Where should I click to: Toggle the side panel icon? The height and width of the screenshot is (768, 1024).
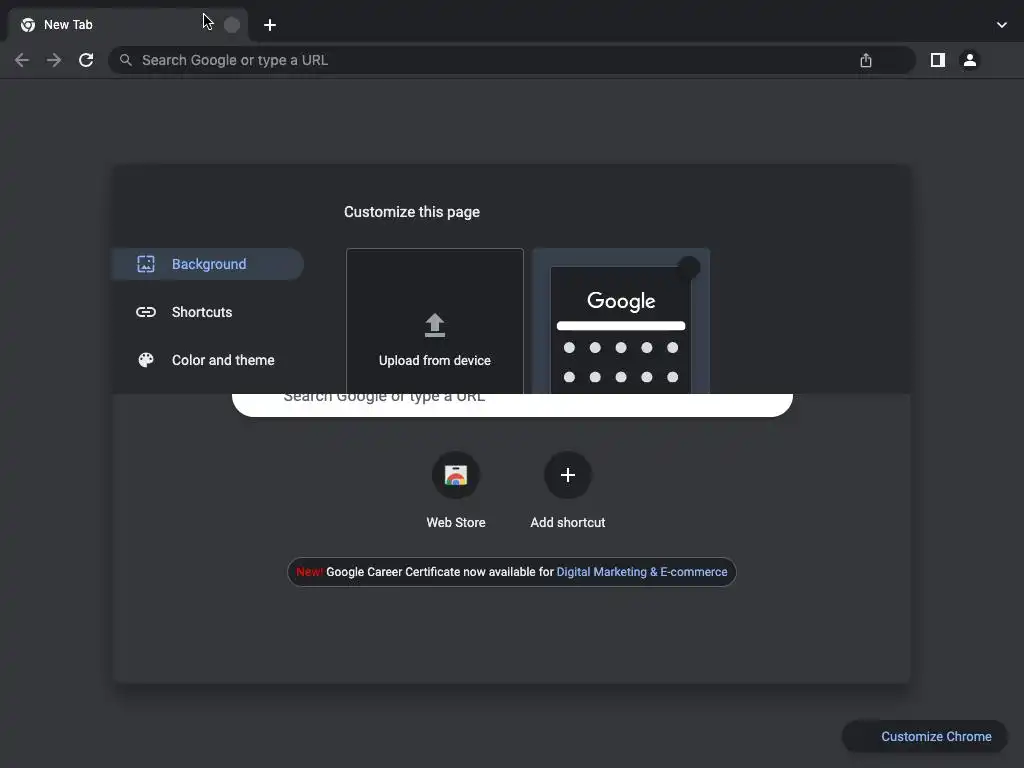[x=937, y=60]
